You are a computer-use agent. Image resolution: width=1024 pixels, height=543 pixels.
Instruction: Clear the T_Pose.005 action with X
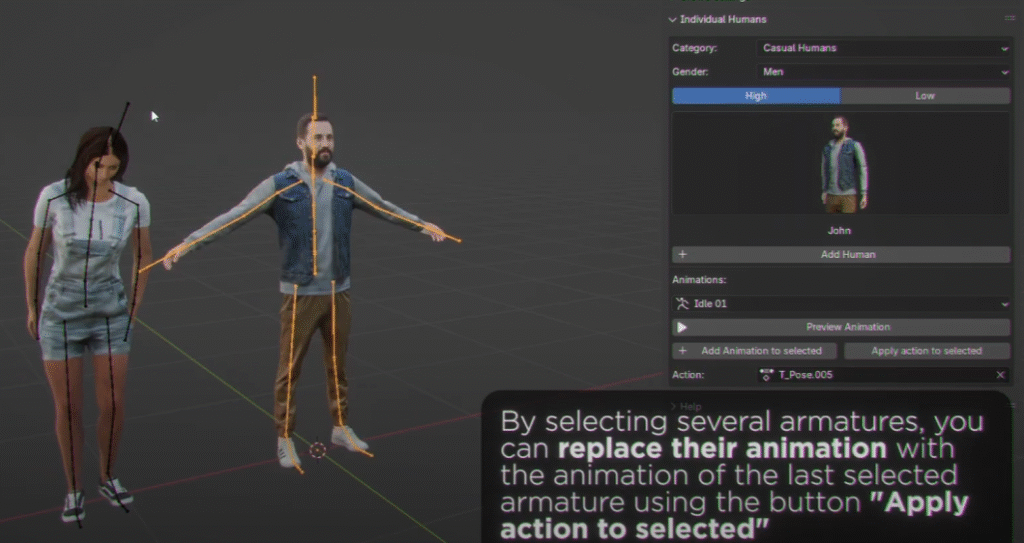(1001, 375)
